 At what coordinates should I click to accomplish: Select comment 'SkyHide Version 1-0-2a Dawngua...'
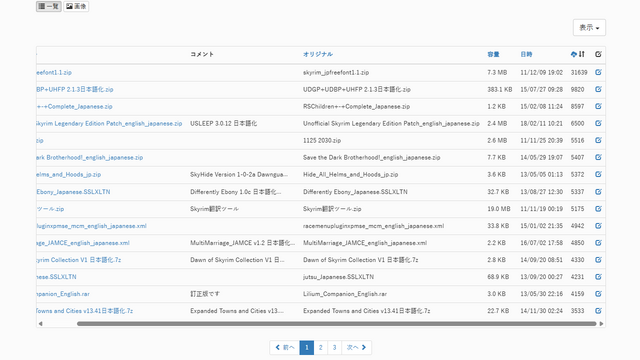point(239,174)
